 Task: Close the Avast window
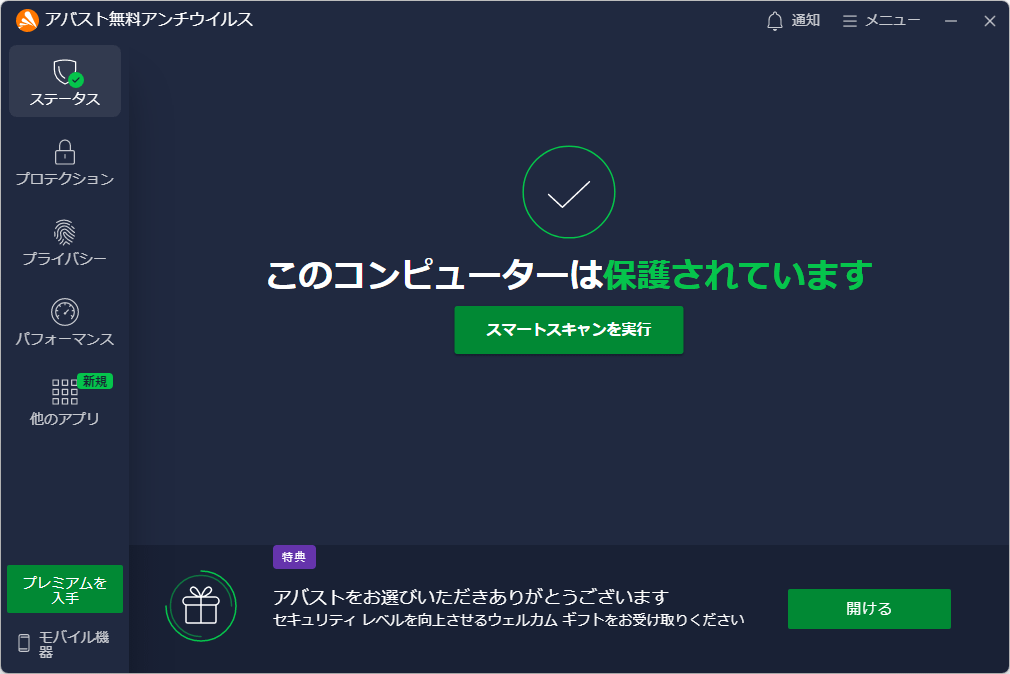pyautogui.click(x=990, y=21)
